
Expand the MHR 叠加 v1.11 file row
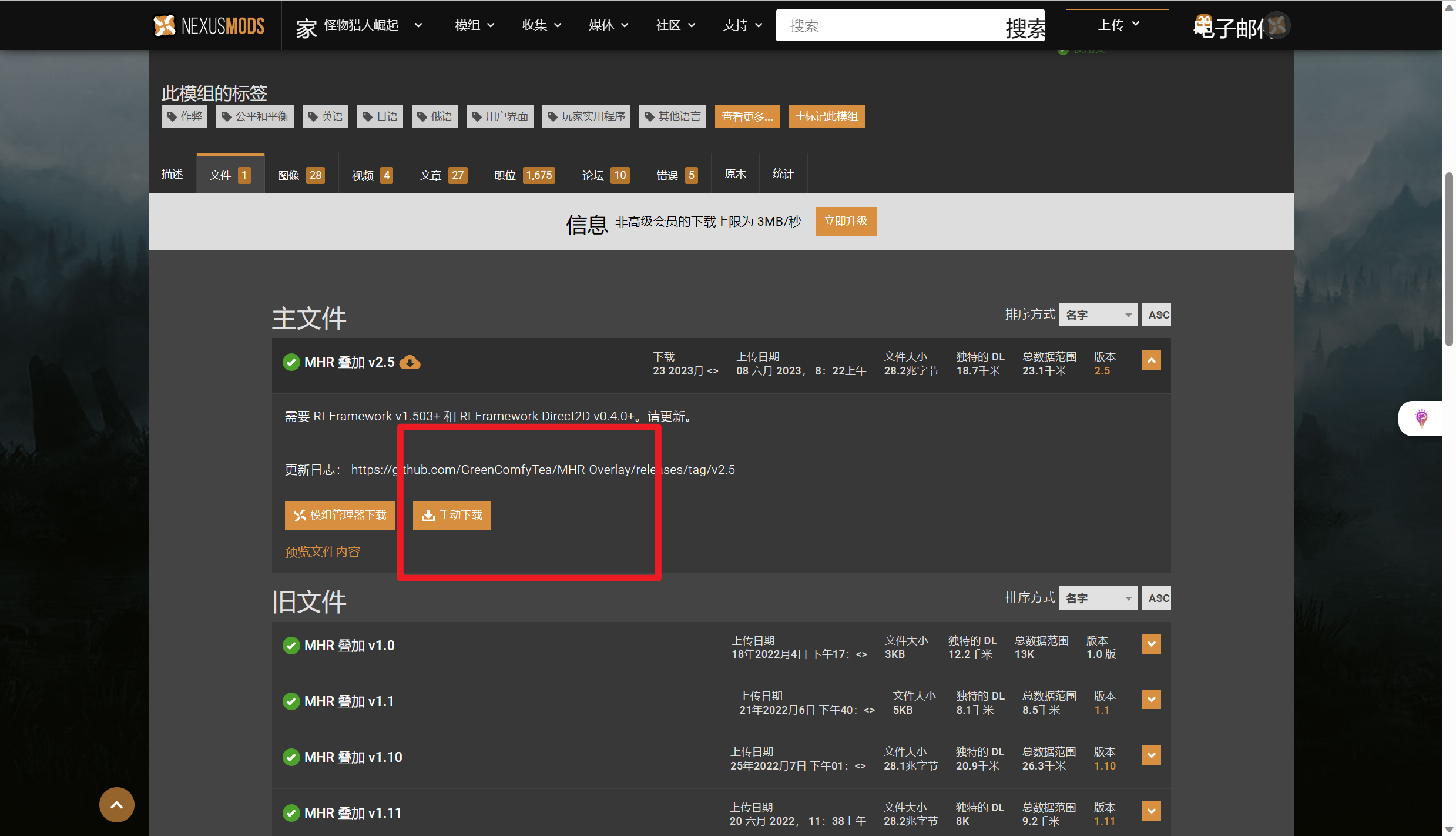tap(1151, 811)
